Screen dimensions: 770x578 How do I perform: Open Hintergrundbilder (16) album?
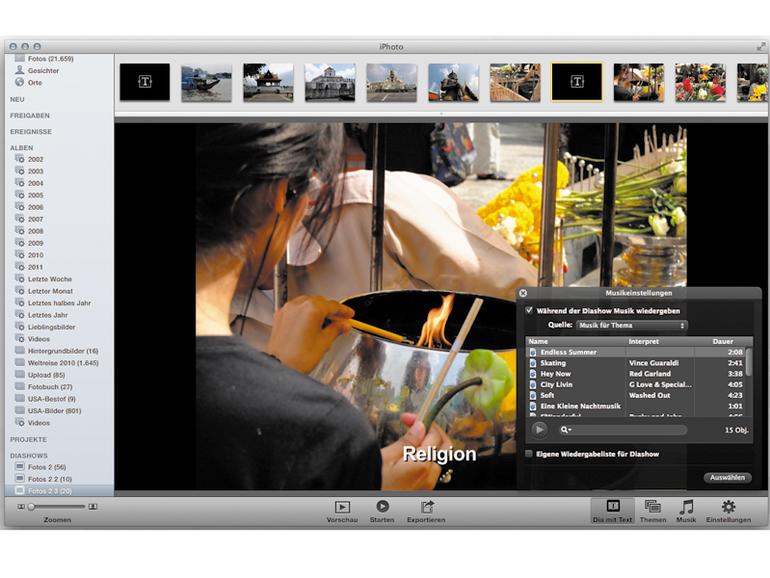[63, 351]
